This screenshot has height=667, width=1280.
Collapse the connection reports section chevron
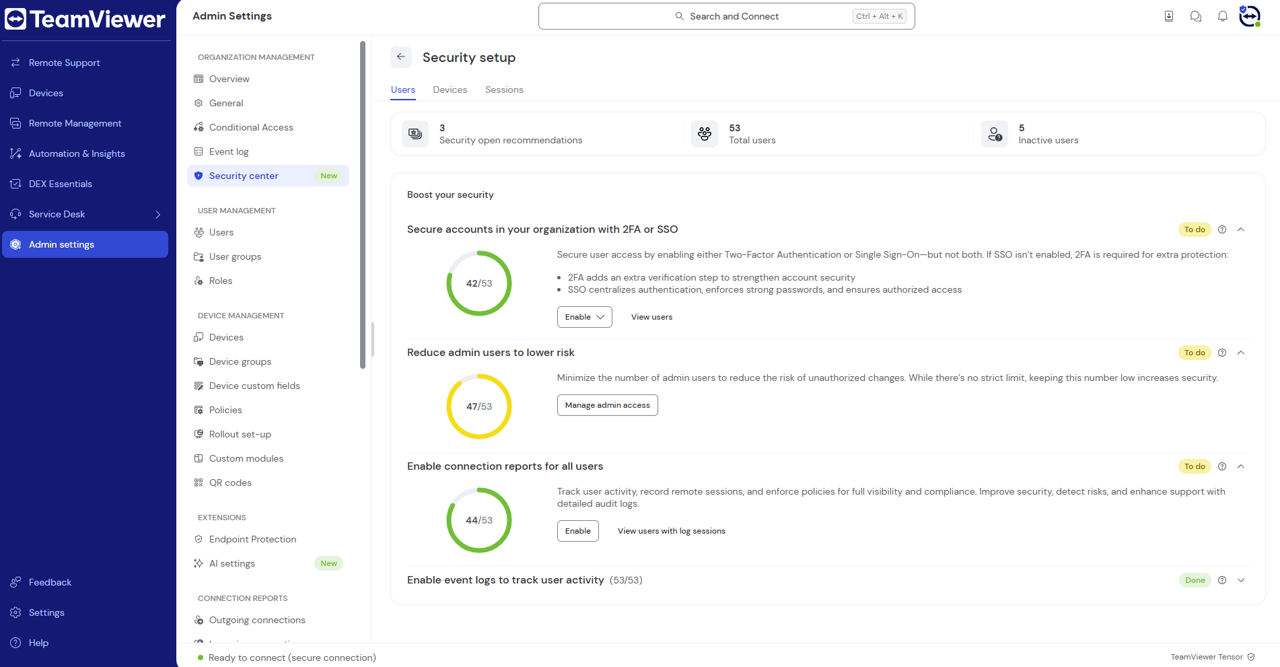click(1241, 467)
